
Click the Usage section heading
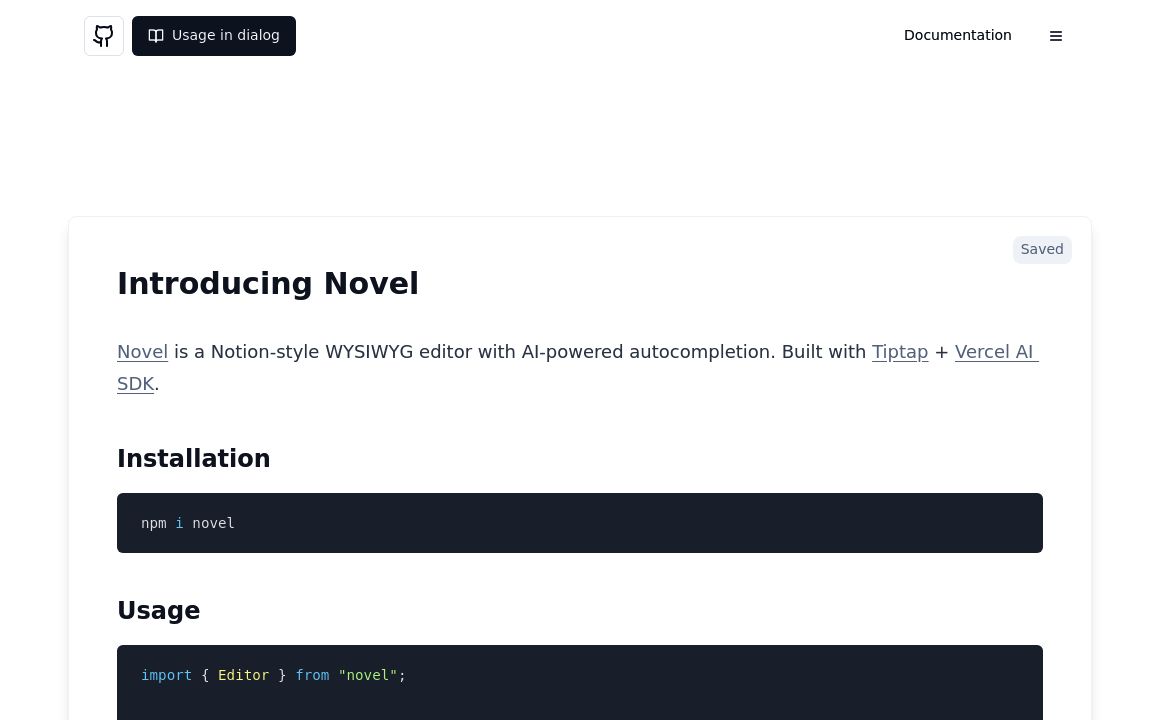(x=158, y=610)
